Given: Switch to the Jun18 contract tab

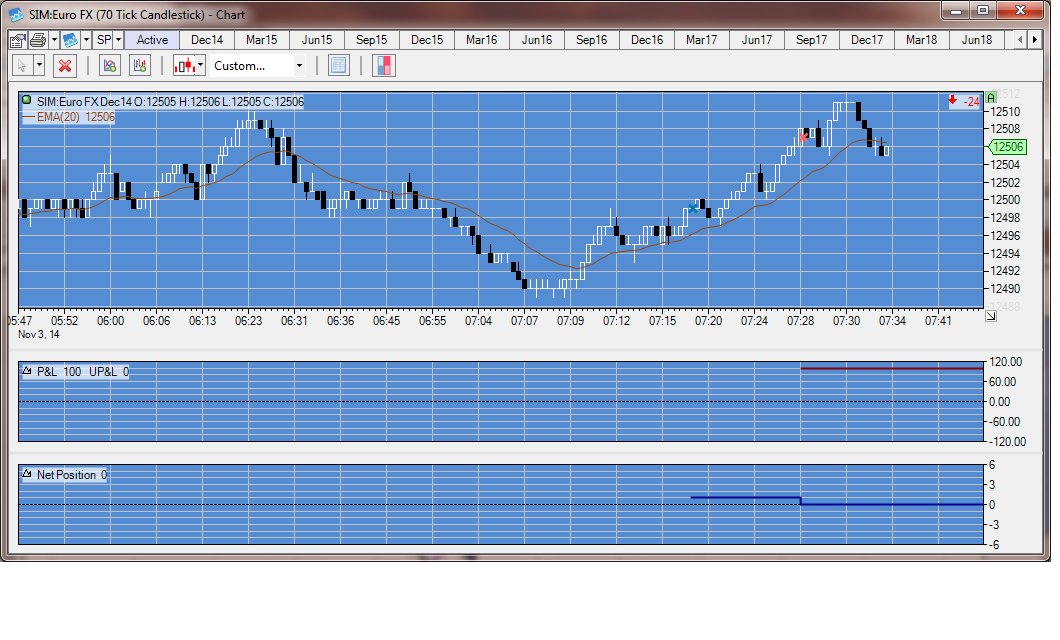Looking at the screenshot, I should [x=977, y=40].
